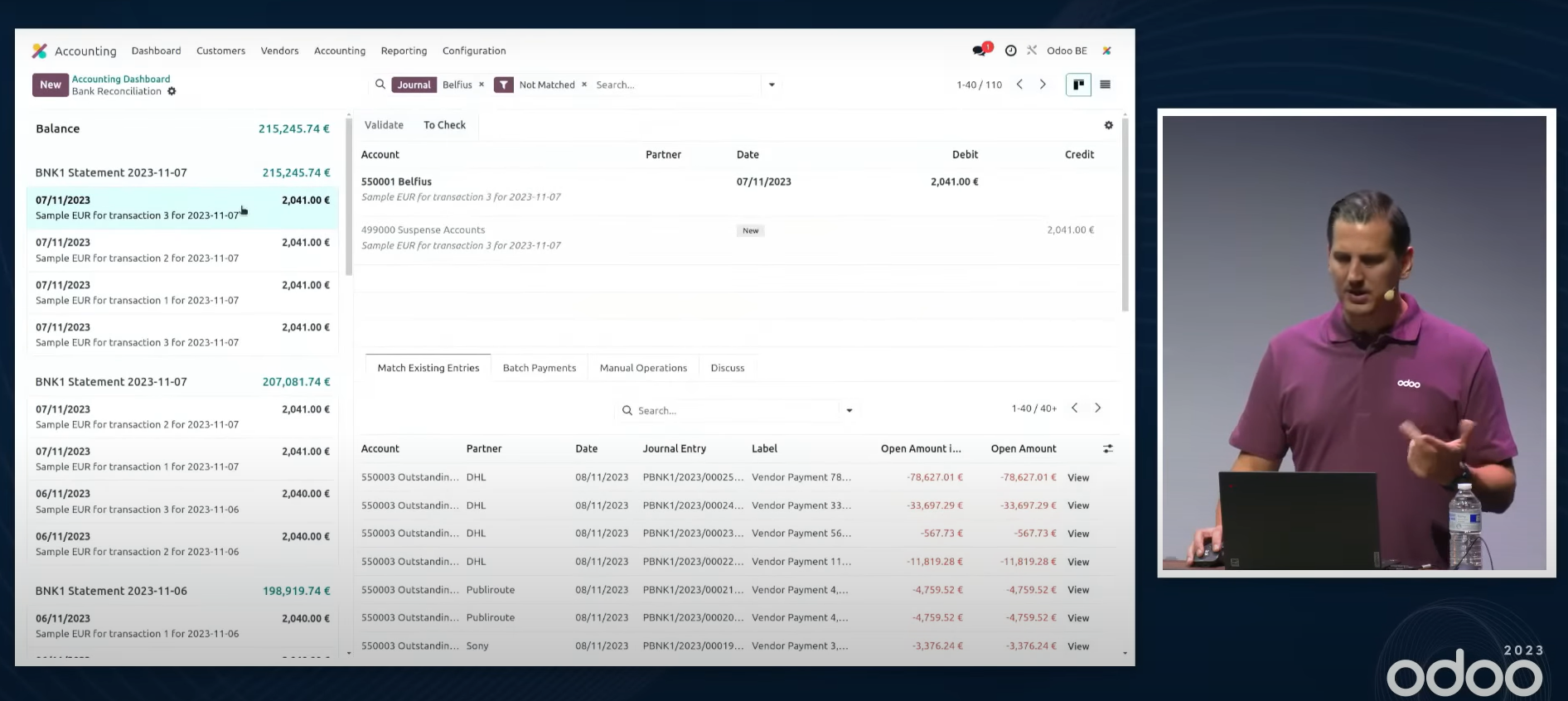This screenshot has height=701, width=1568.
Task: Open the Accounting app home icon
Action: 39,51
